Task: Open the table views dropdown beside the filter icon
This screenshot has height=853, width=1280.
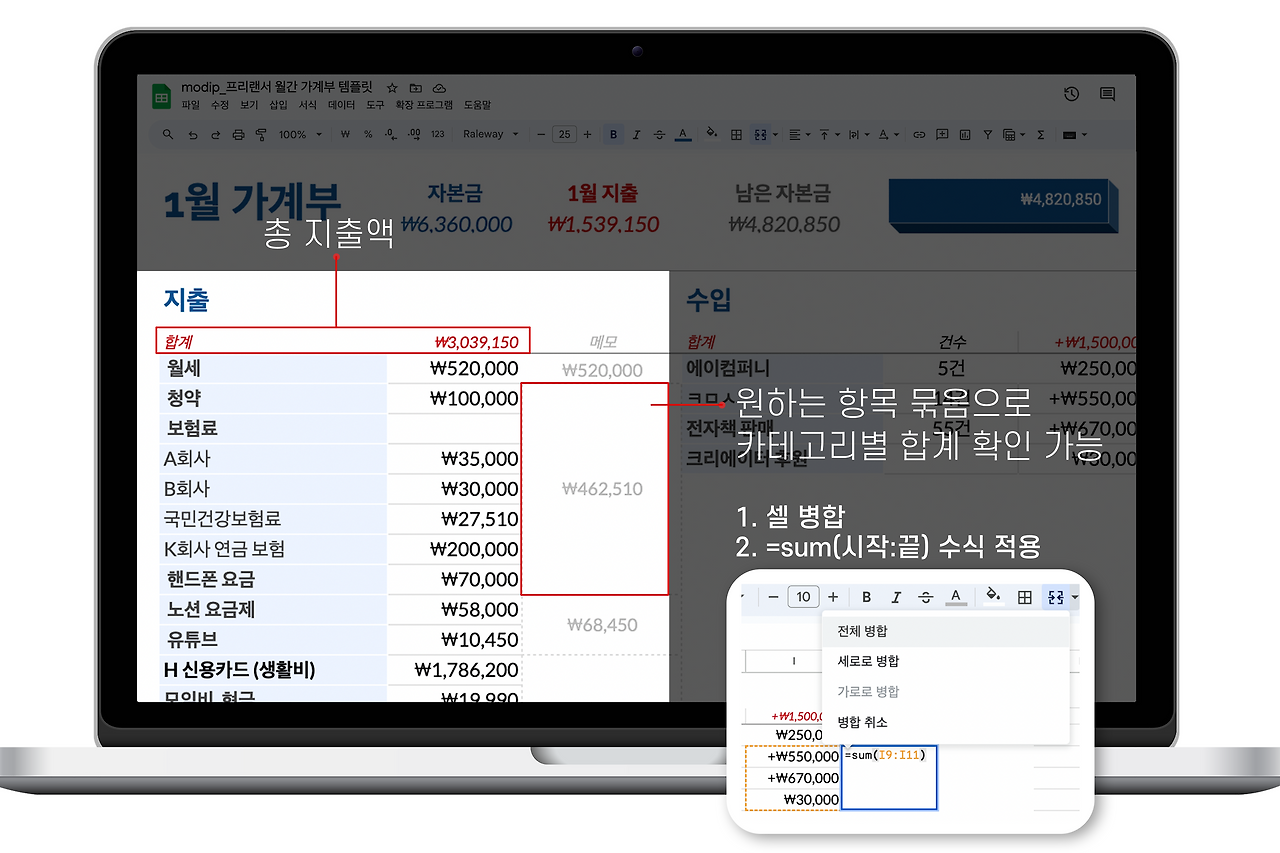Action: [x=1012, y=134]
